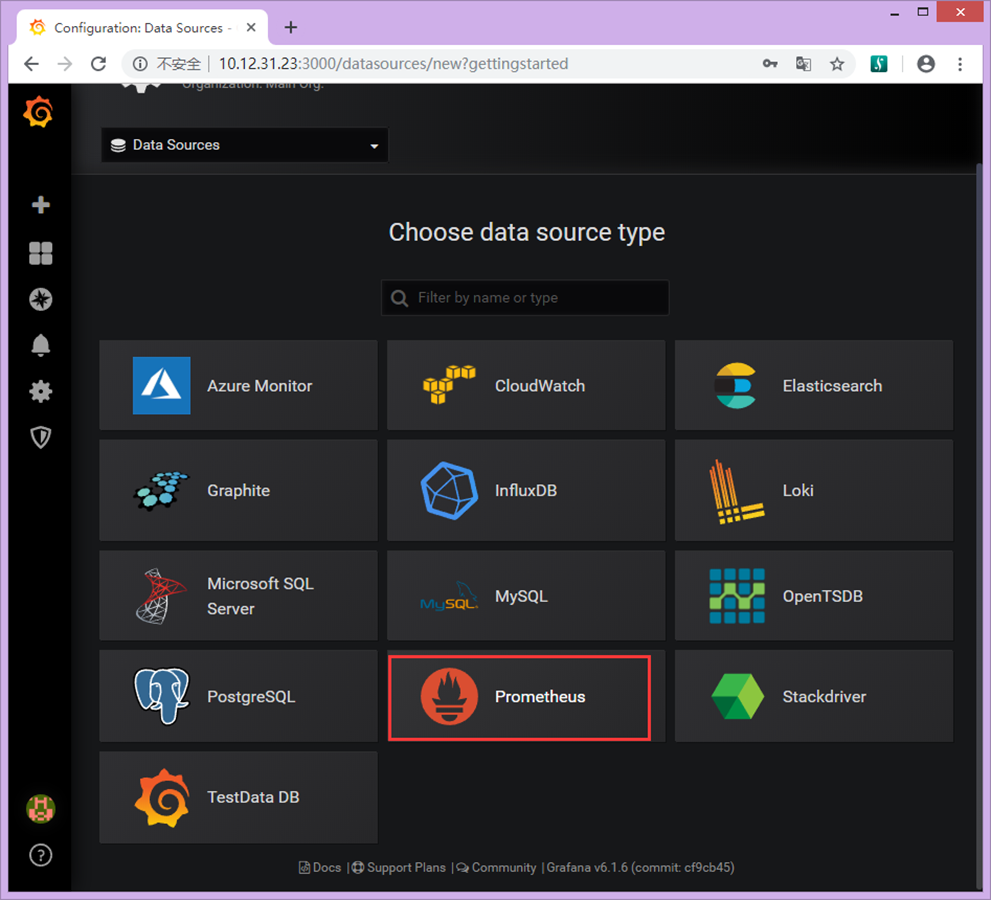Select the MySQL label
The image size is (991, 900).
[521, 597]
